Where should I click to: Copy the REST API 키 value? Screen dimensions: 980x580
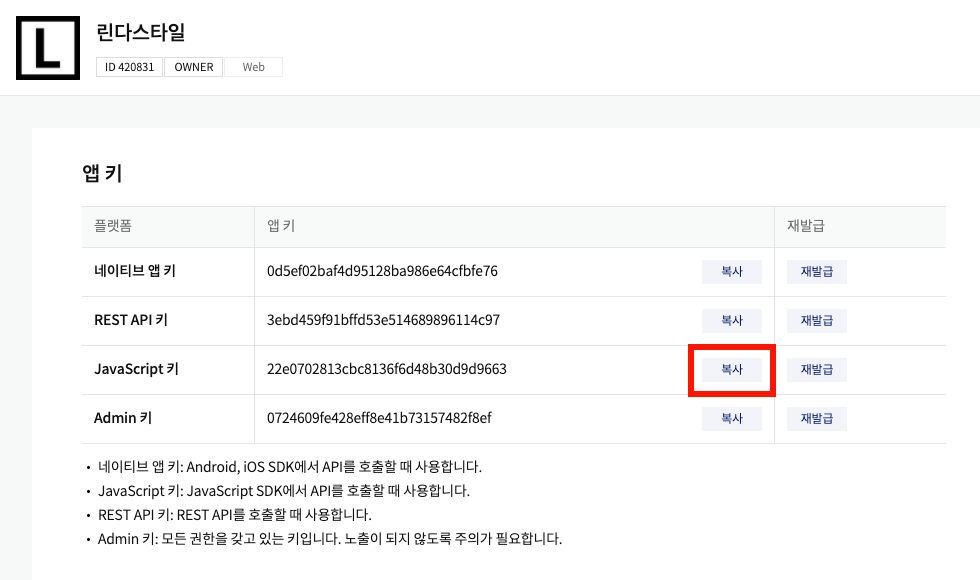click(x=732, y=321)
